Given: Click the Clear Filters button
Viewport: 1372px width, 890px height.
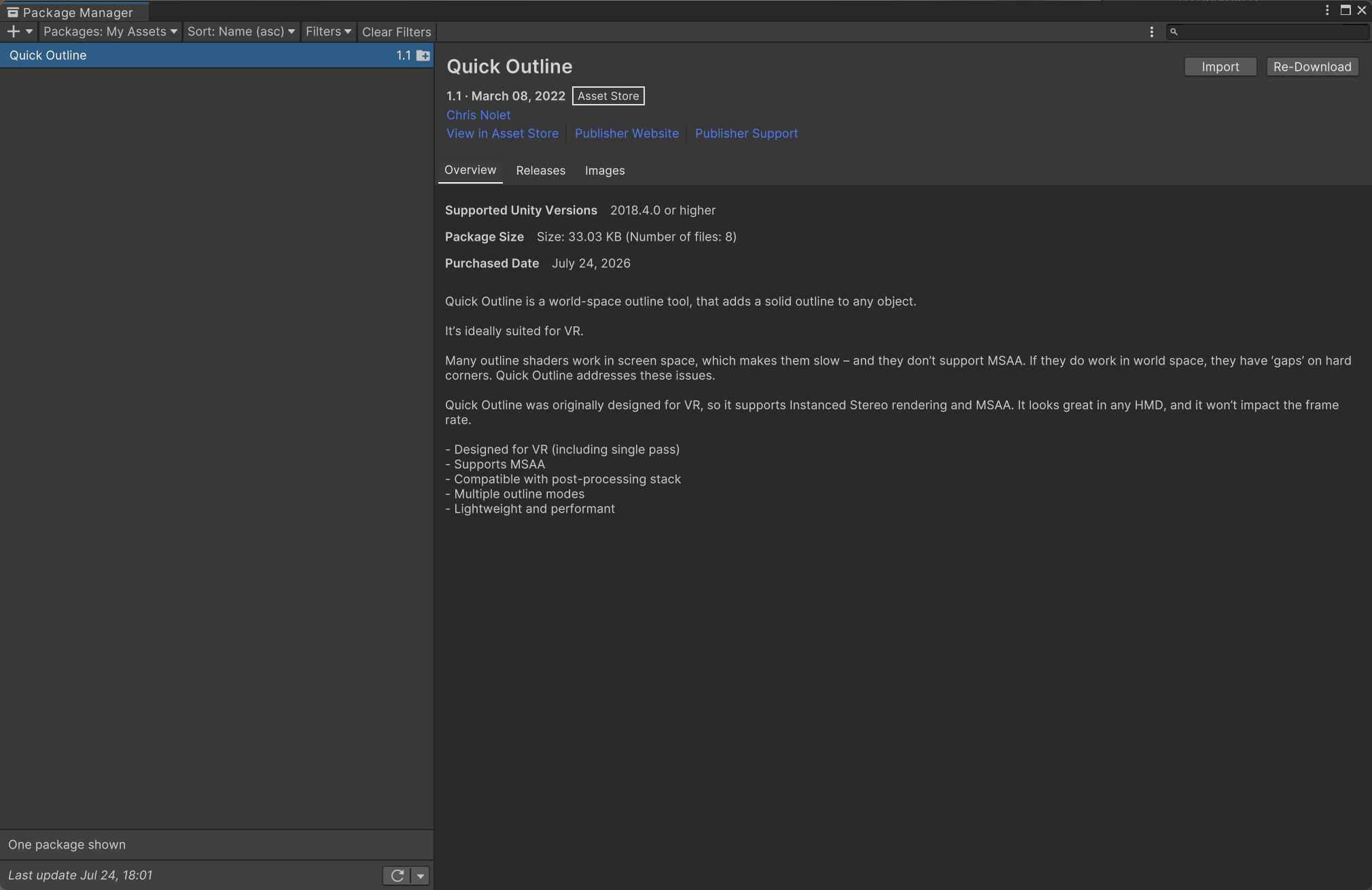Looking at the screenshot, I should [x=397, y=32].
